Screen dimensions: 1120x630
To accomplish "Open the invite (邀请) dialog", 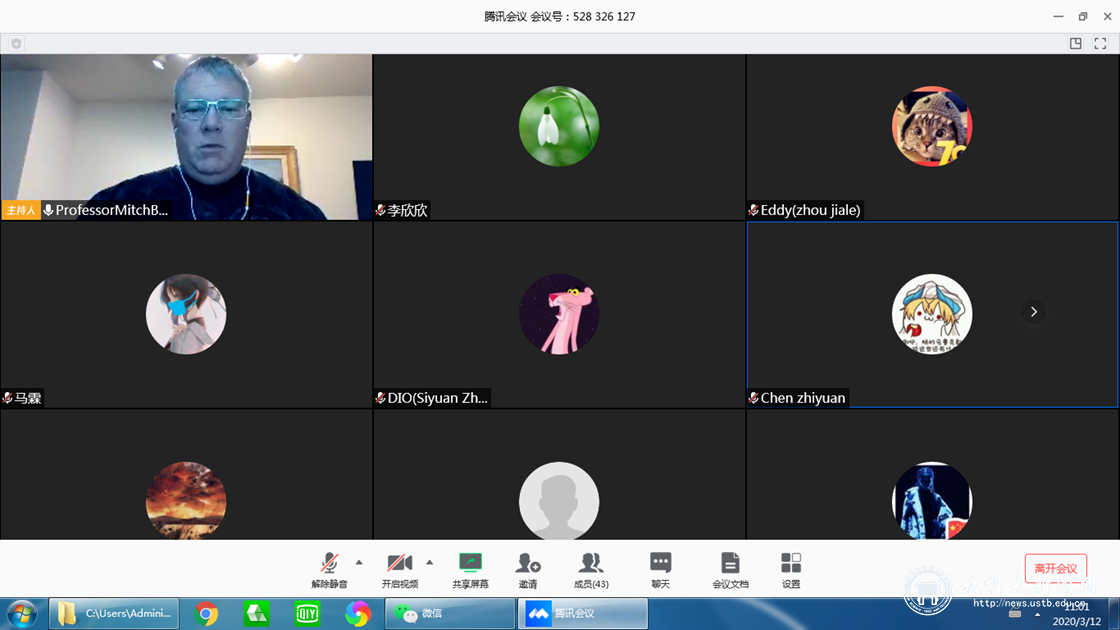I will point(528,570).
